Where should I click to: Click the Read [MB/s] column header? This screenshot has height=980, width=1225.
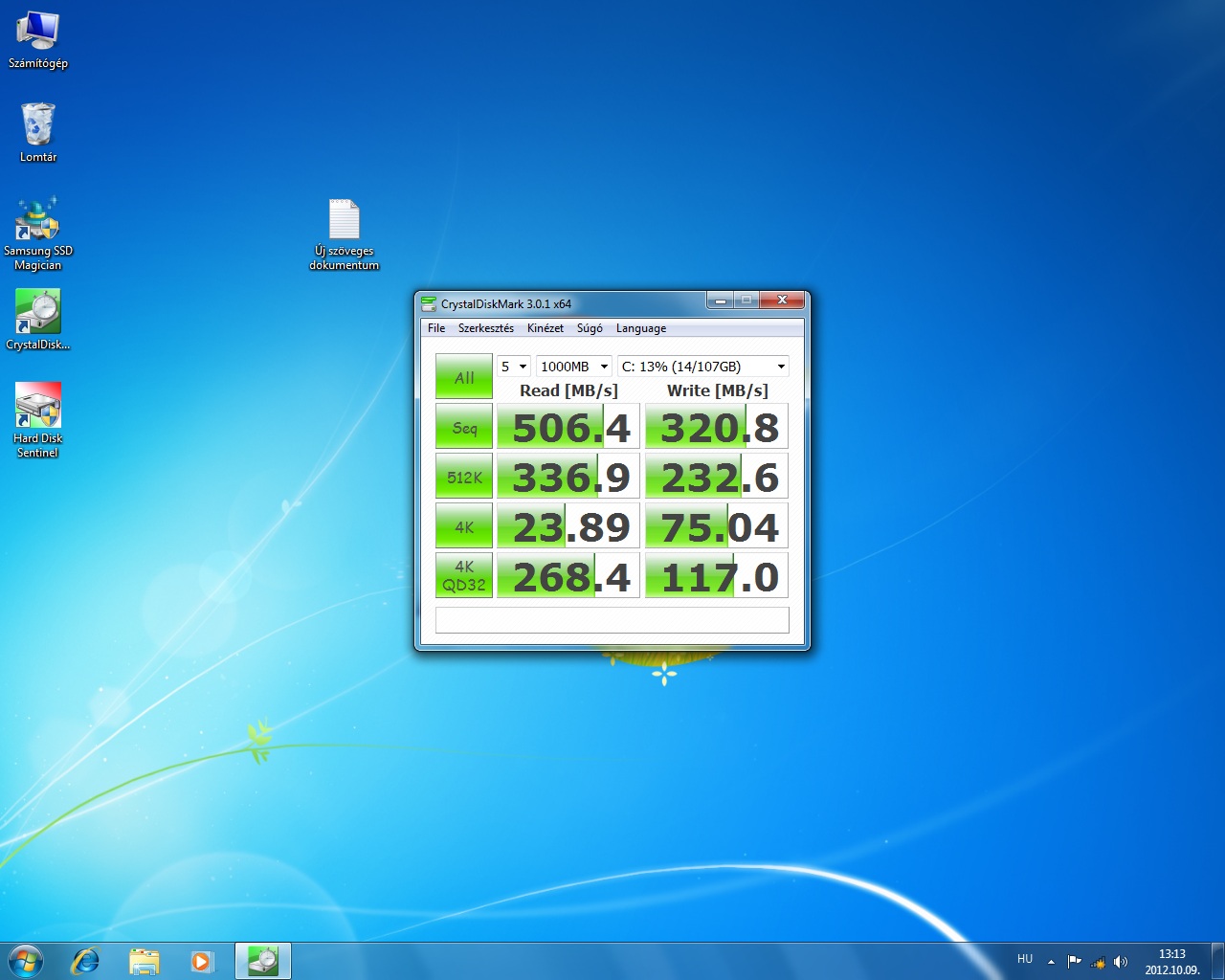coord(568,390)
